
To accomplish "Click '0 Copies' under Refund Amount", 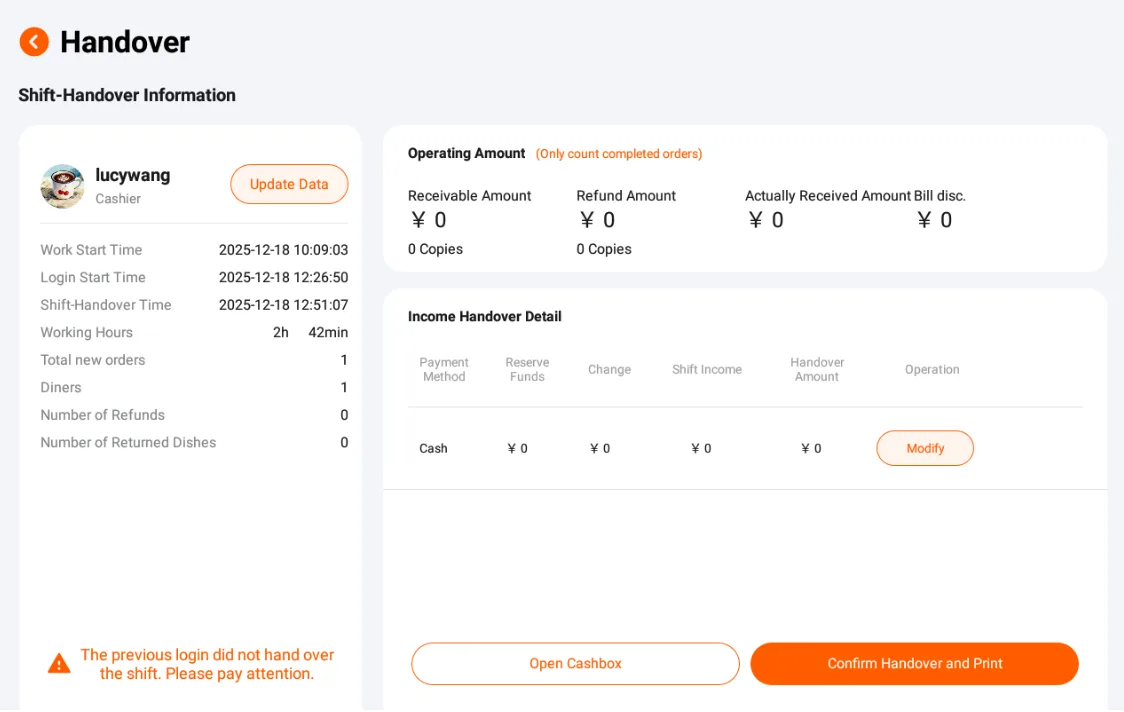I will click(x=604, y=249).
